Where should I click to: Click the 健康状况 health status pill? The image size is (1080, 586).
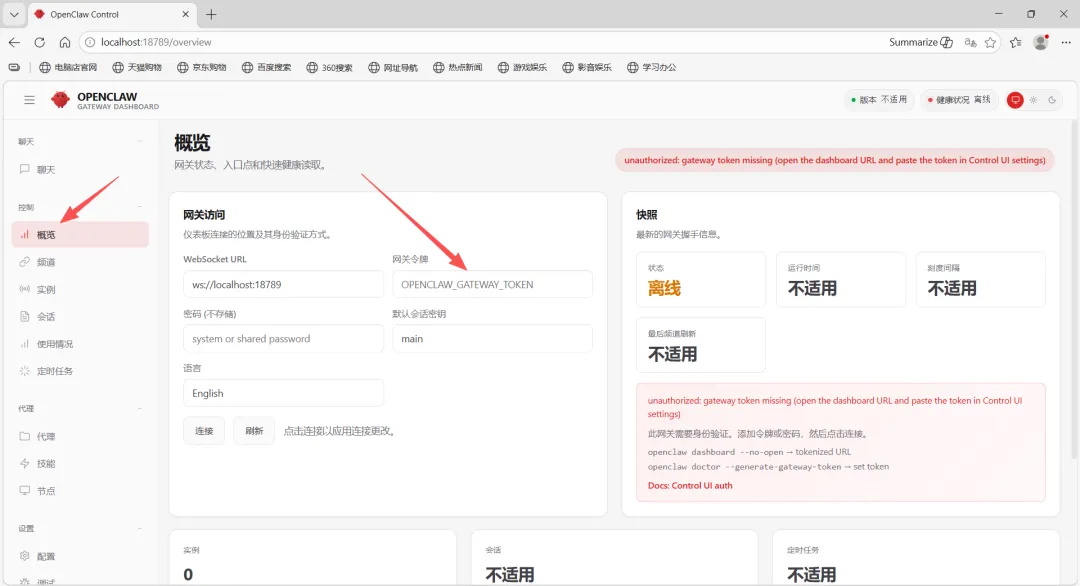(959, 100)
